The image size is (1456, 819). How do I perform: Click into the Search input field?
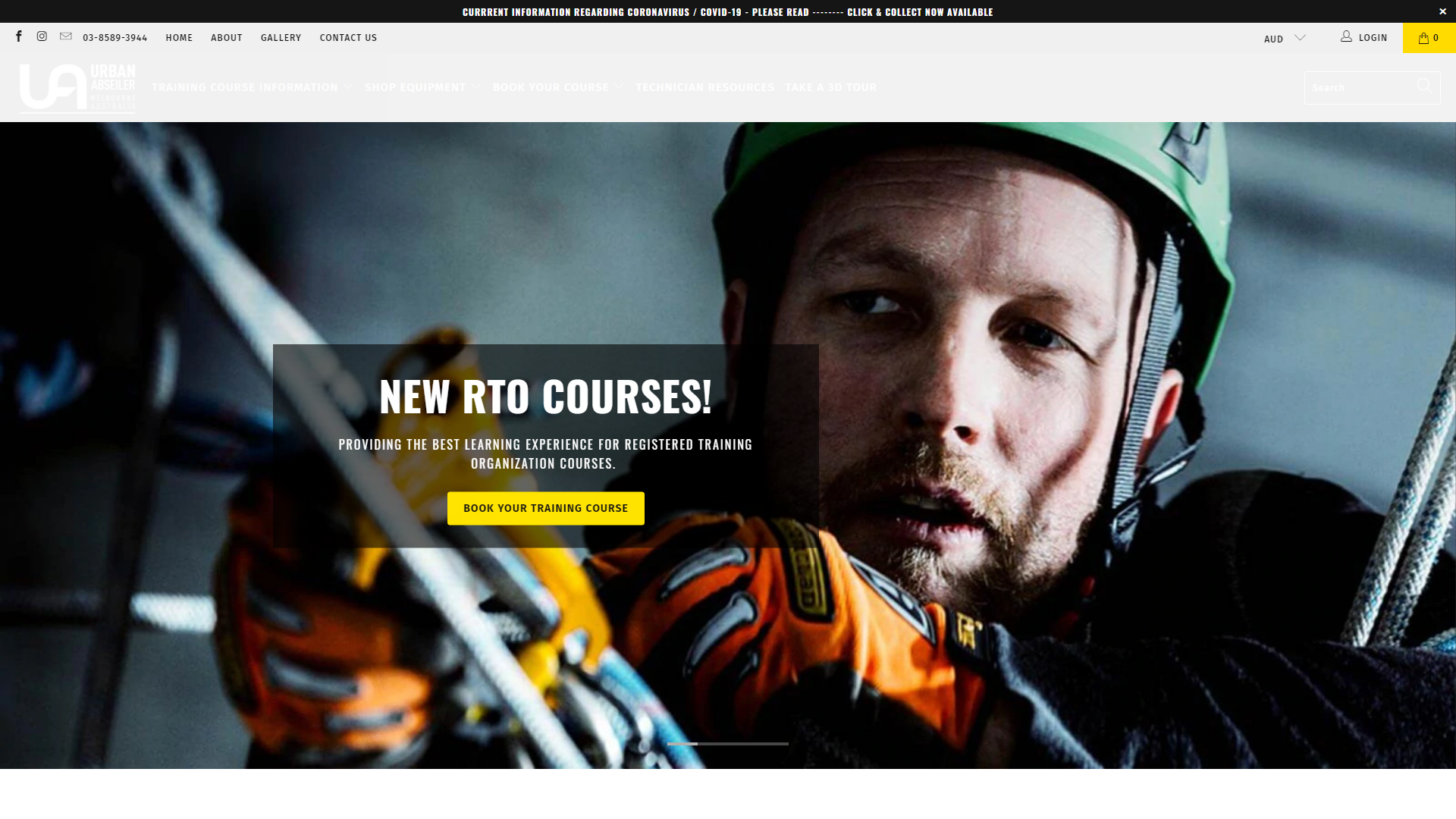tap(1357, 87)
